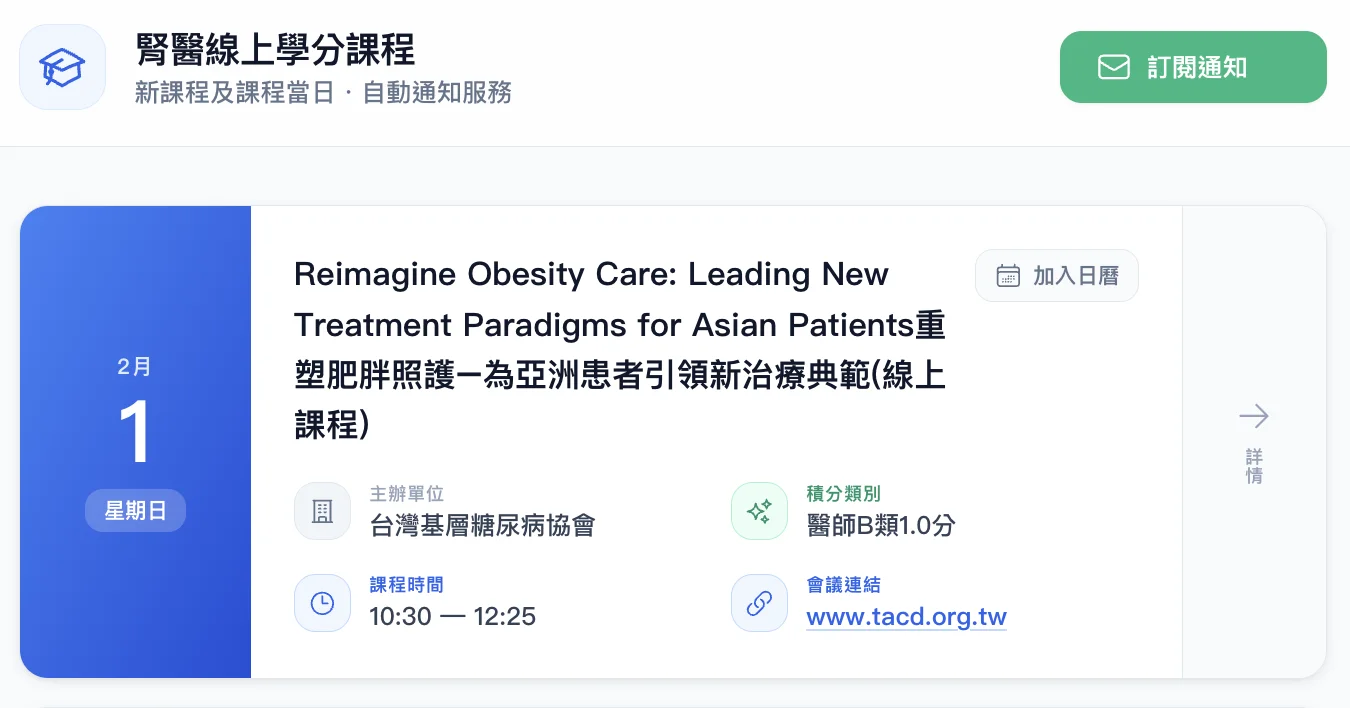Open the www.tacd.org.tw meeting link
Viewport: 1350px width, 708px height.
point(905,617)
